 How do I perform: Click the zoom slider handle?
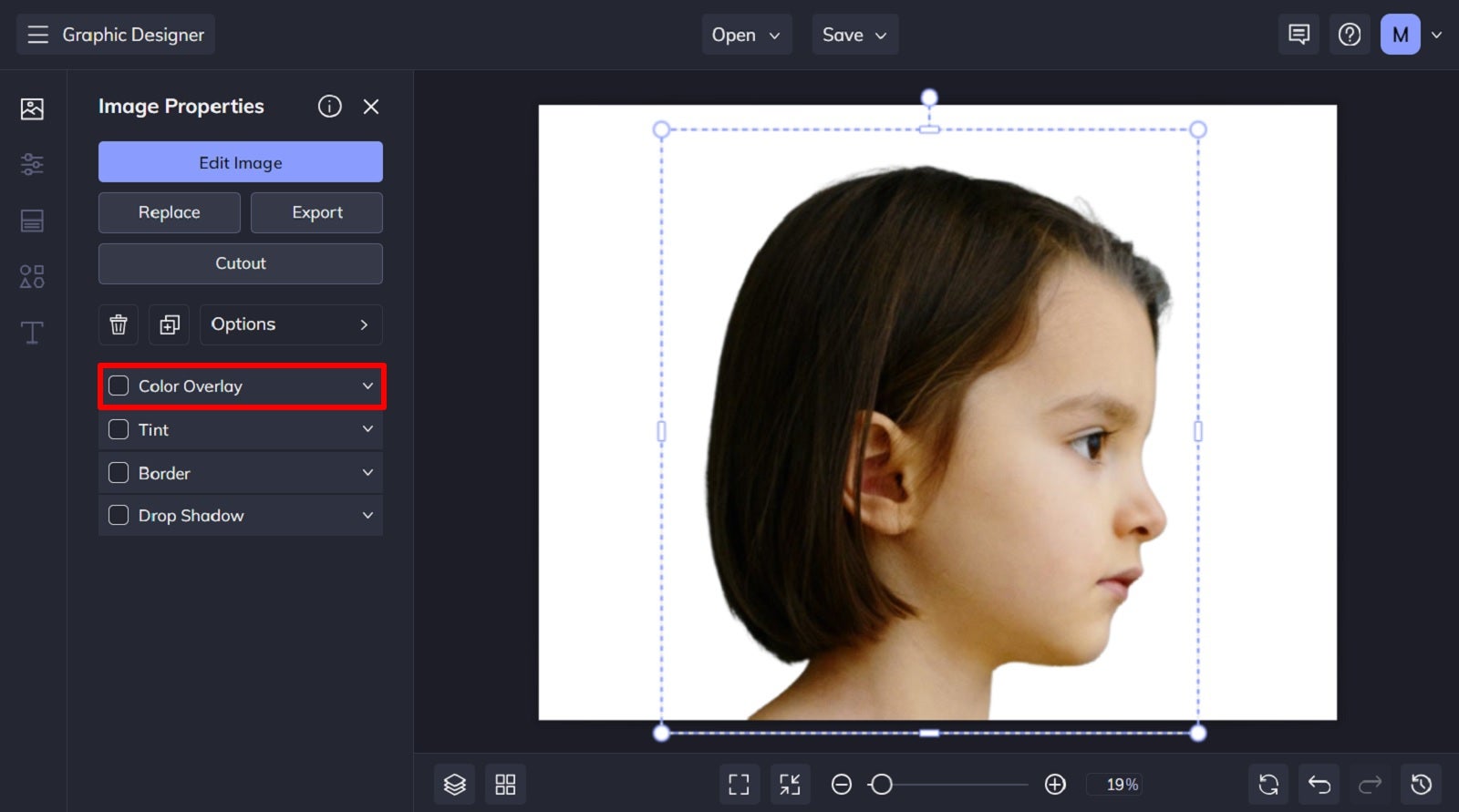pos(881,784)
